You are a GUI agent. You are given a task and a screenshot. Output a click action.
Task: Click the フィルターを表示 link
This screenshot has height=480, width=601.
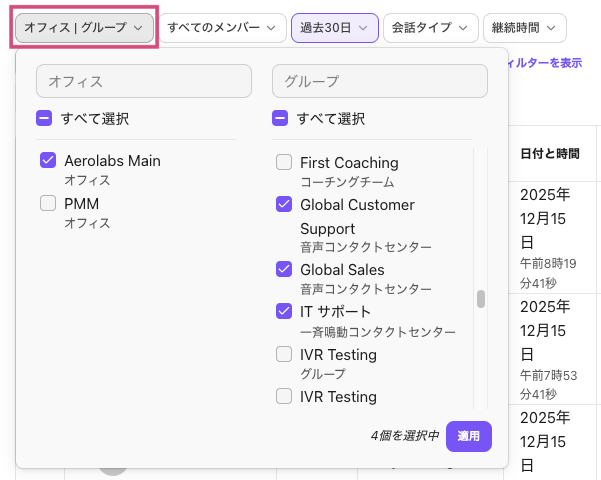point(546,62)
